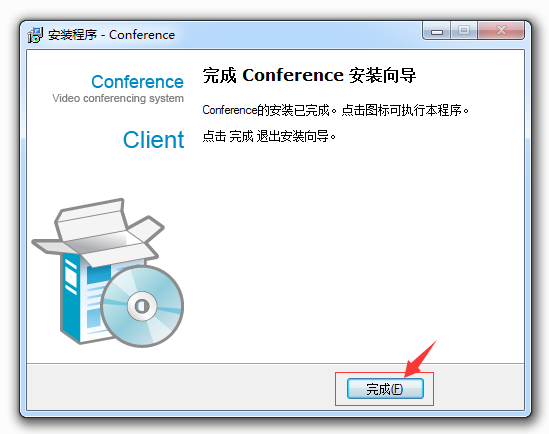Click the center hole of the CD
This screenshot has width=549, height=434.
142,306
